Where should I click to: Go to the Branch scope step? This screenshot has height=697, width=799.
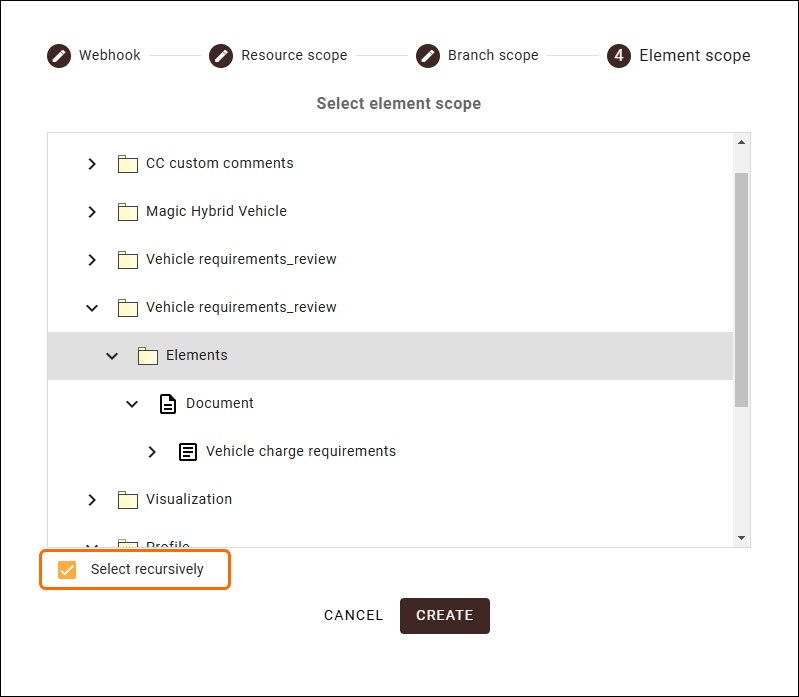493,56
